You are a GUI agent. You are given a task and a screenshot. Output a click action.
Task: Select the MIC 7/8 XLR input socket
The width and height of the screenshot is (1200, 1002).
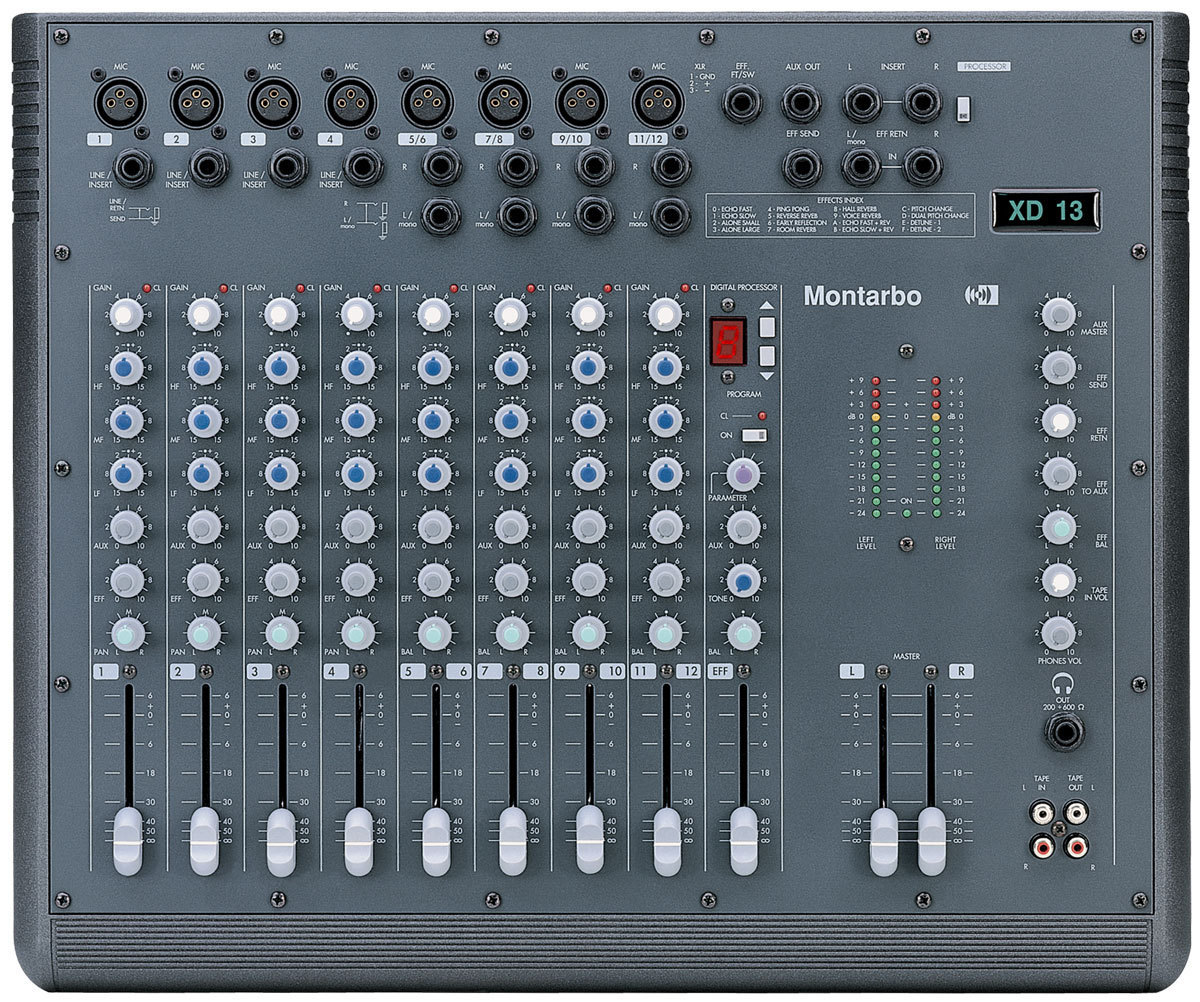[x=505, y=102]
